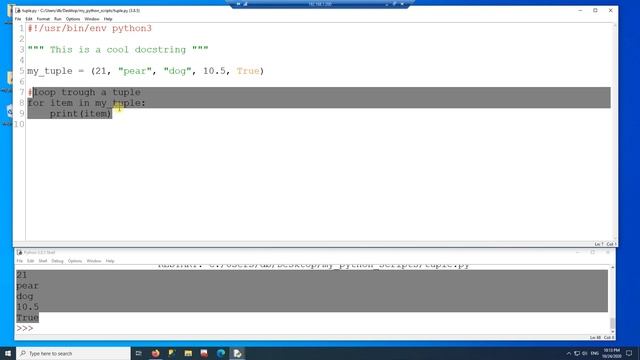
Task: Close the tuple.py editor window
Action: (x=611, y=10)
